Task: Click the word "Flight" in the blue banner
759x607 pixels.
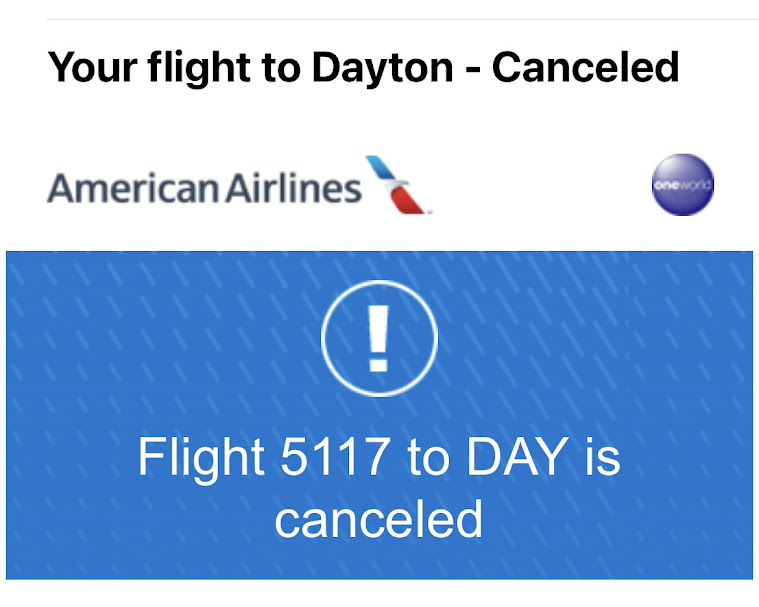Action: 201,459
